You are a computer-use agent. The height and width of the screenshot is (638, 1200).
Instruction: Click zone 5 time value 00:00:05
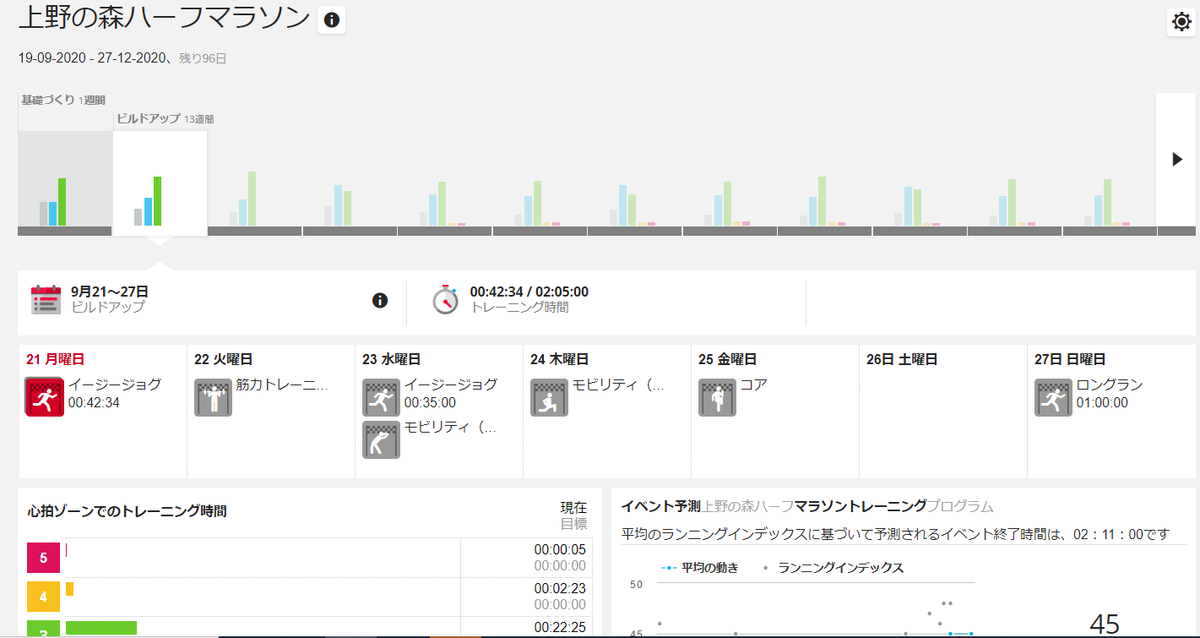coord(560,549)
